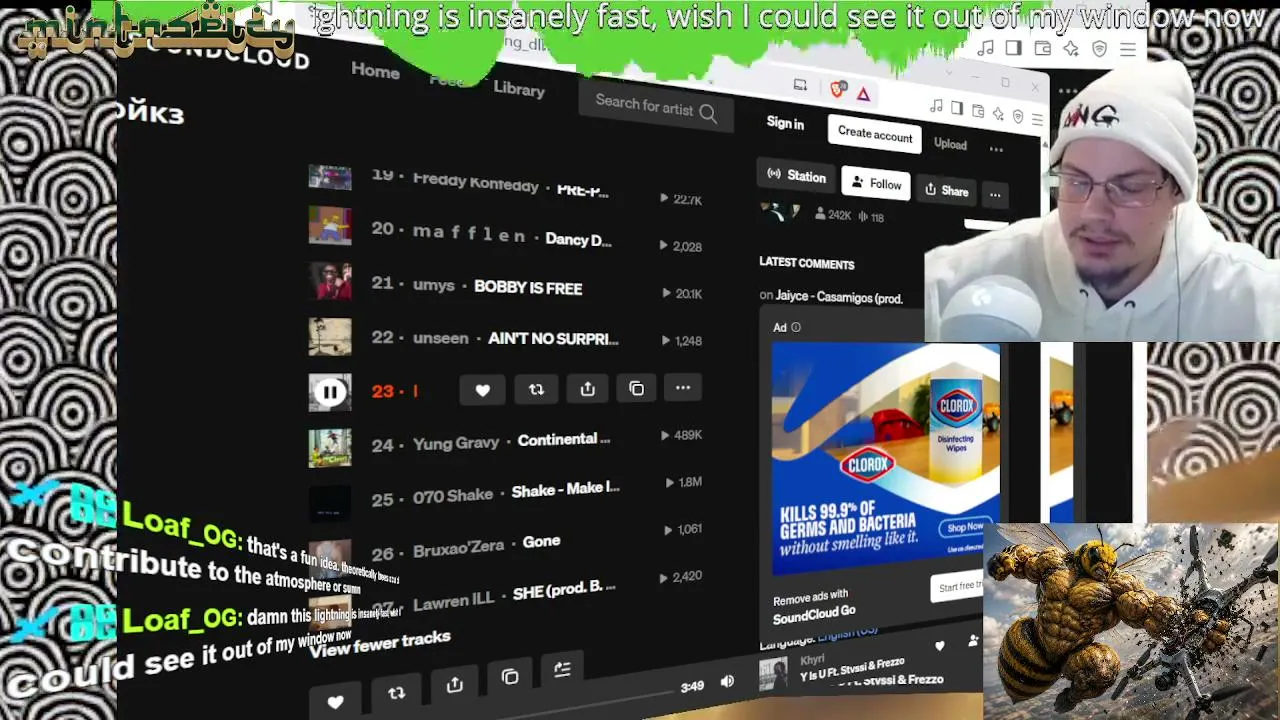Open the Clorox advertisement banner
Viewport: 1280px width, 720px height.
coord(885,460)
